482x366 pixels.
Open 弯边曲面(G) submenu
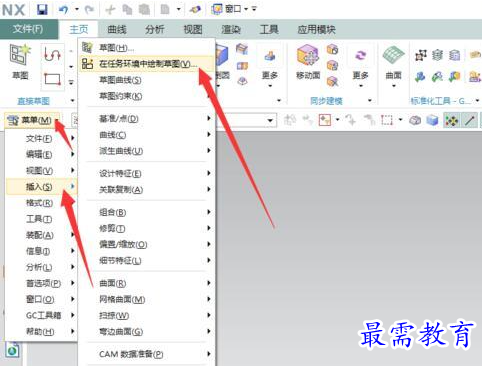point(147,331)
